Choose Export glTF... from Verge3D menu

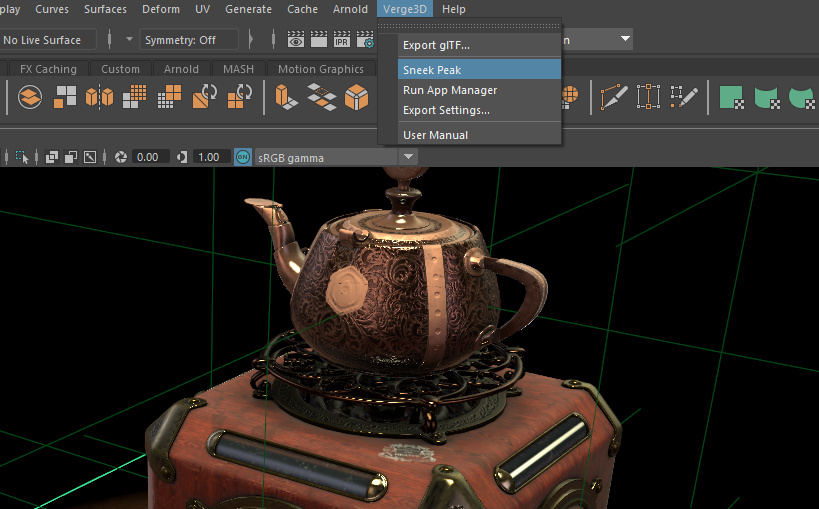coord(479,45)
